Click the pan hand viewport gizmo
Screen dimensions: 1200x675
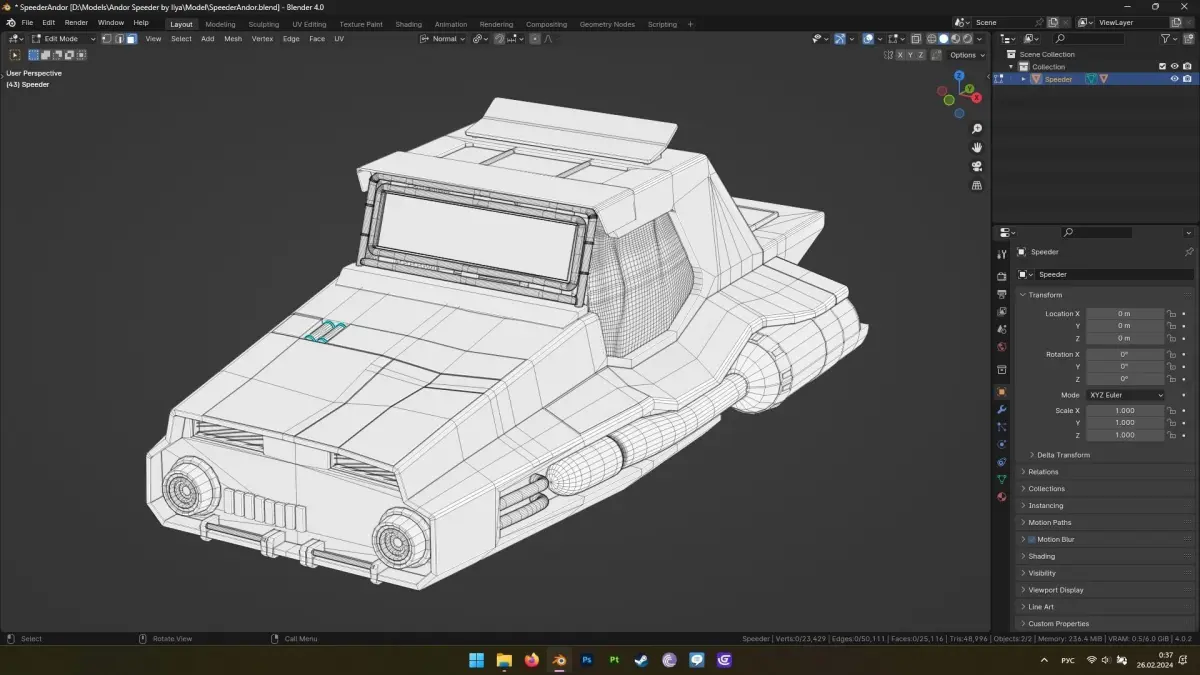tap(977, 147)
